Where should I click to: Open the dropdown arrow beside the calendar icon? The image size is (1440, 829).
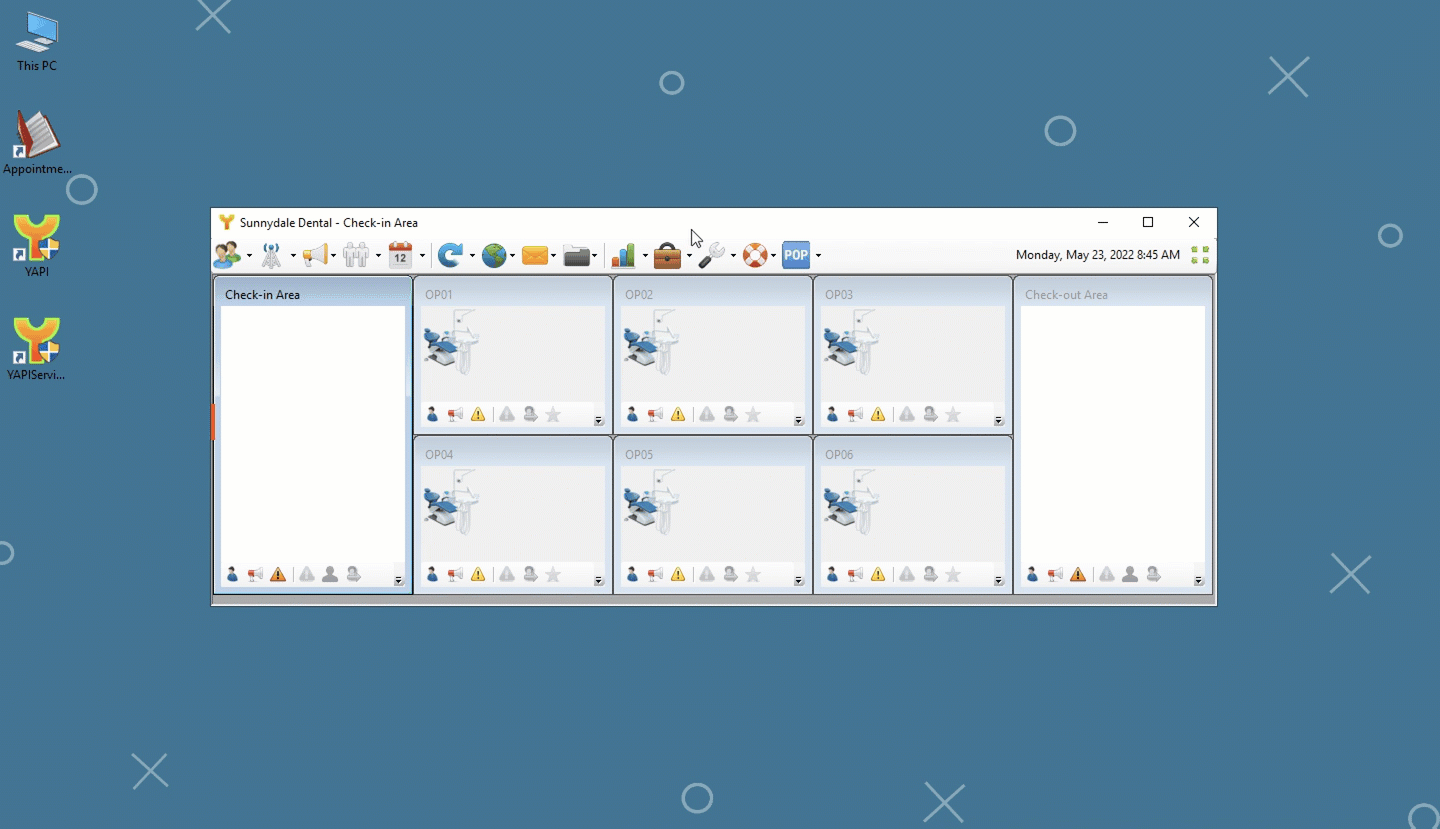(x=422, y=256)
